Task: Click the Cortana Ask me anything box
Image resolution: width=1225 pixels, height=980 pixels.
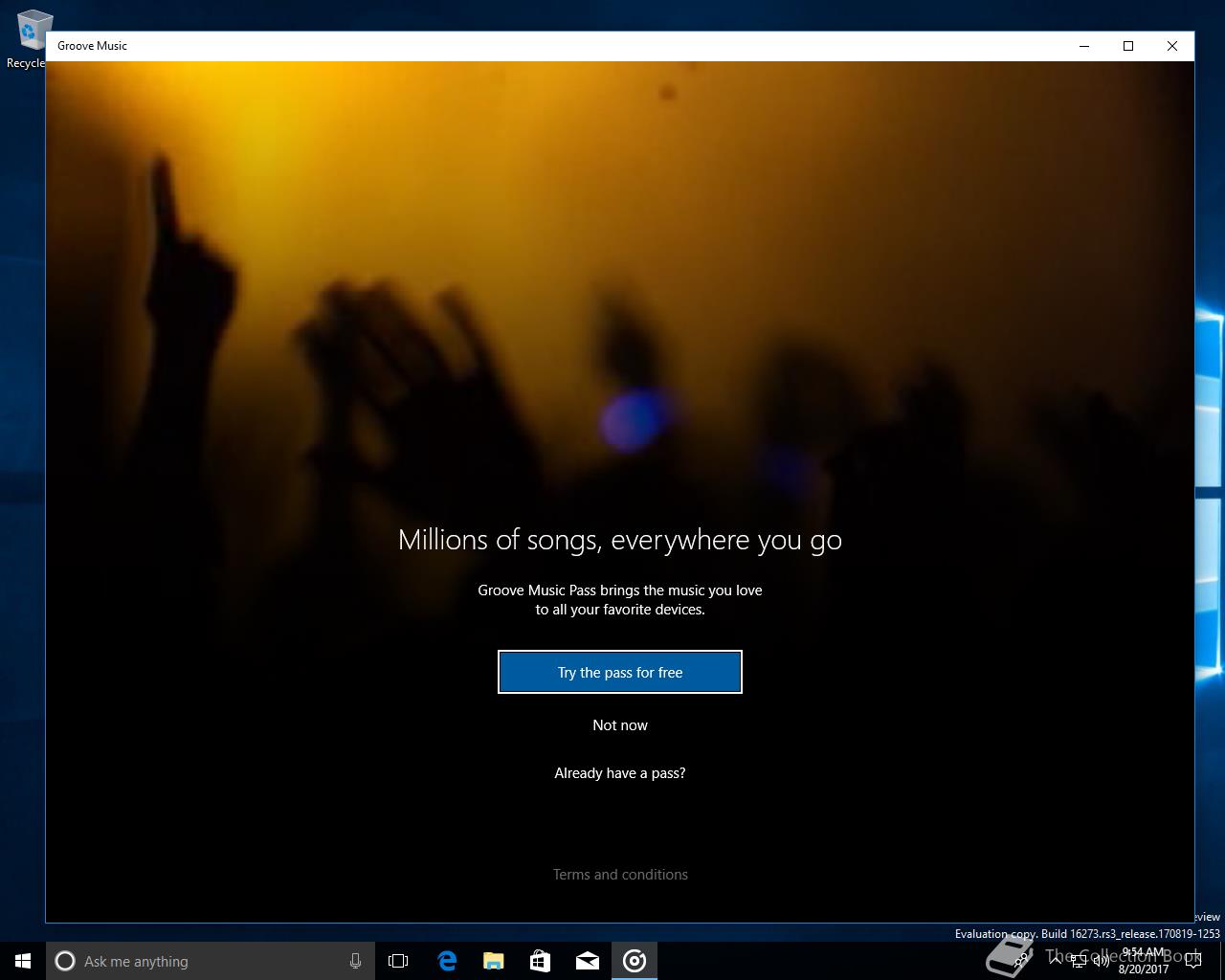Action: coord(209,961)
